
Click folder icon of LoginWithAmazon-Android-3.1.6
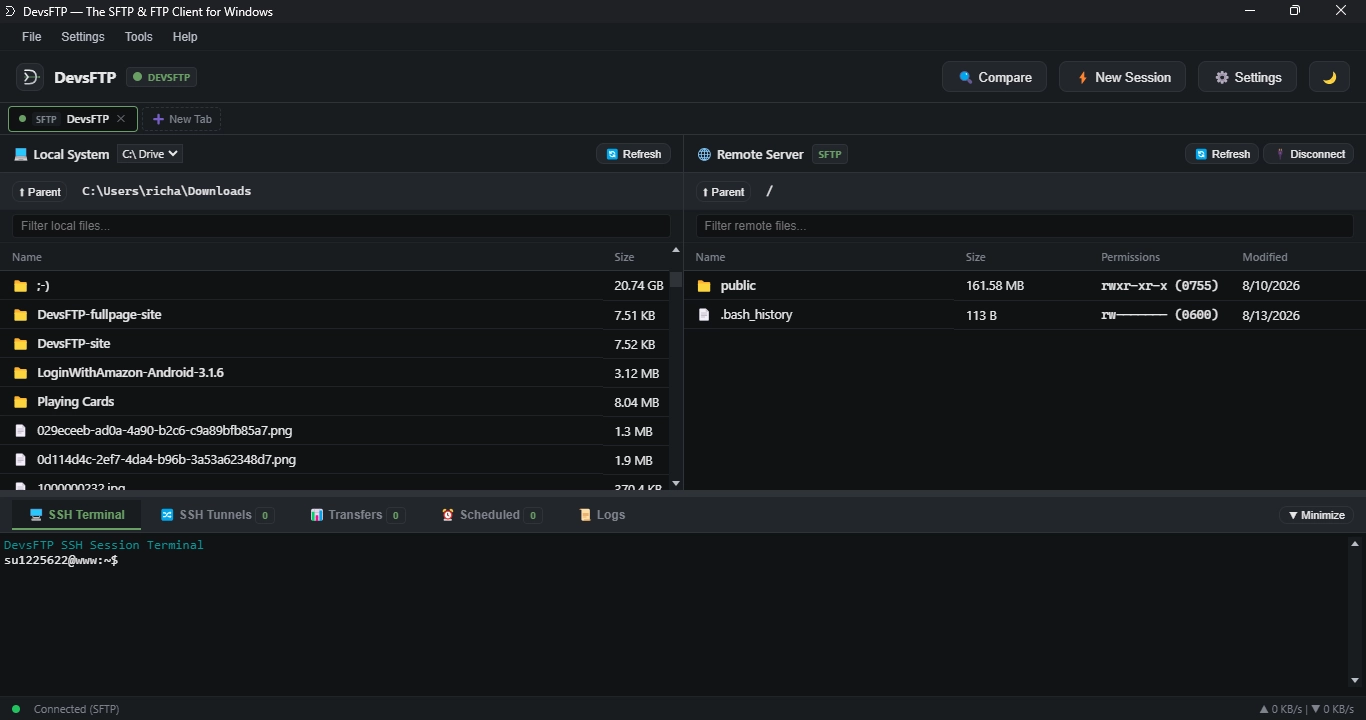tap(20, 373)
